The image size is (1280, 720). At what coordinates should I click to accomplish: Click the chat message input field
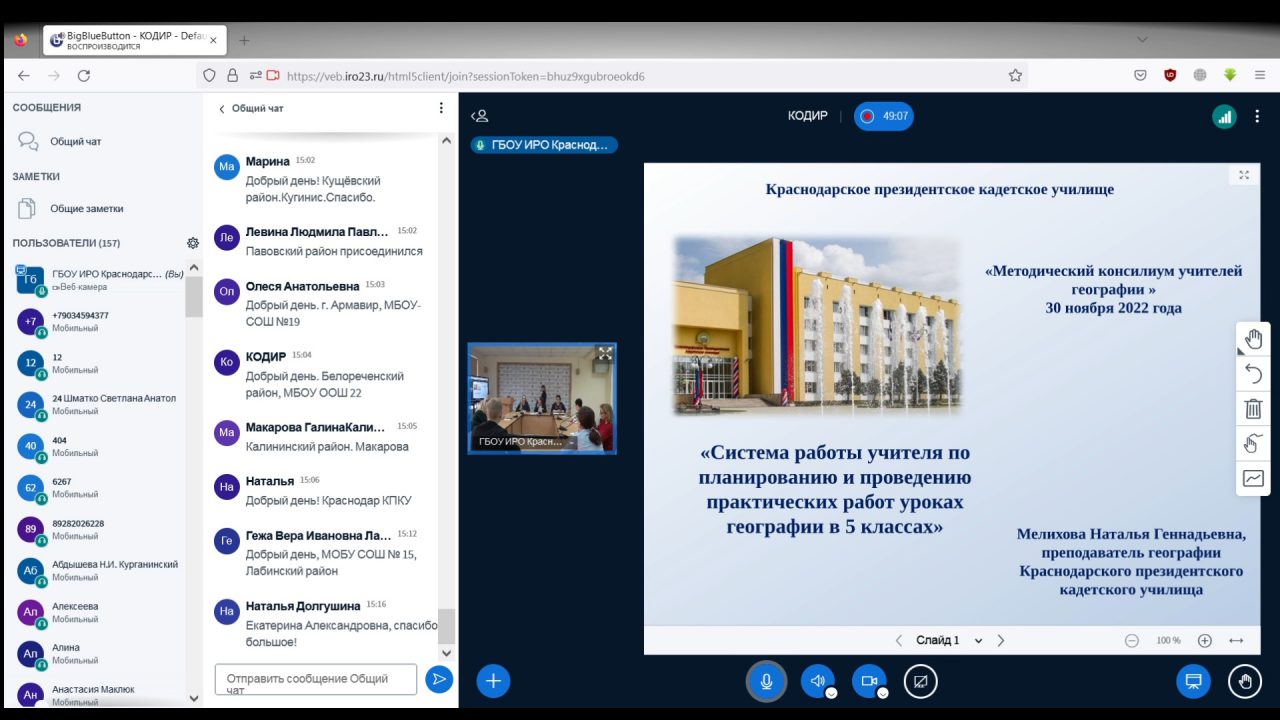pyautogui.click(x=316, y=679)
